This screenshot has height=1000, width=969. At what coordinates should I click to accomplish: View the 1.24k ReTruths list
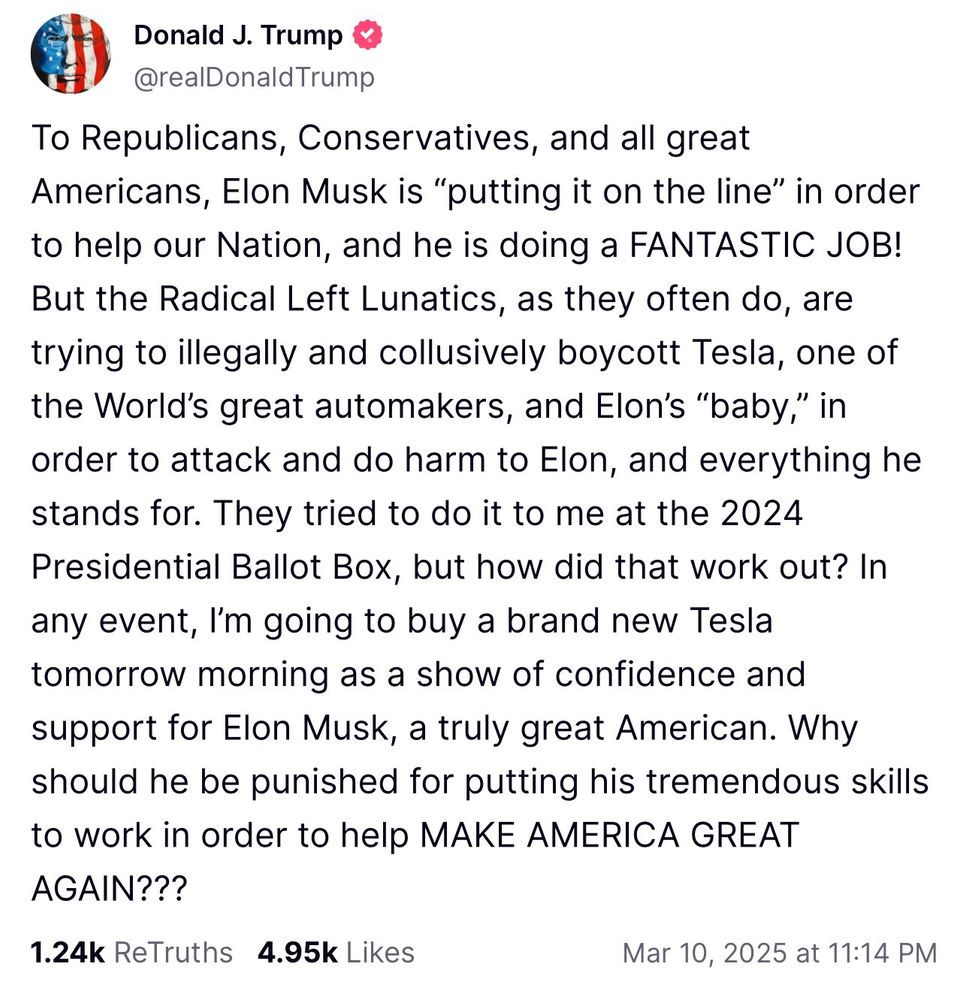point(131,953)
